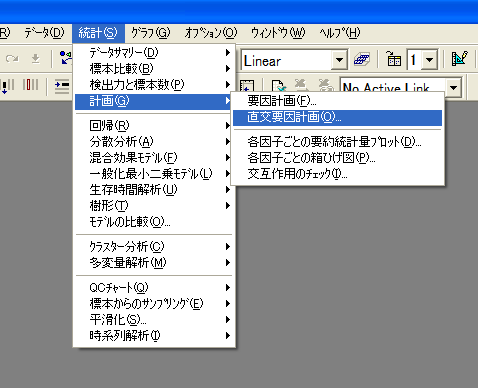Viewport: 478px width, 388px height.
Task: Click the first grayed-out link icon
Action: tap(301, 85)
